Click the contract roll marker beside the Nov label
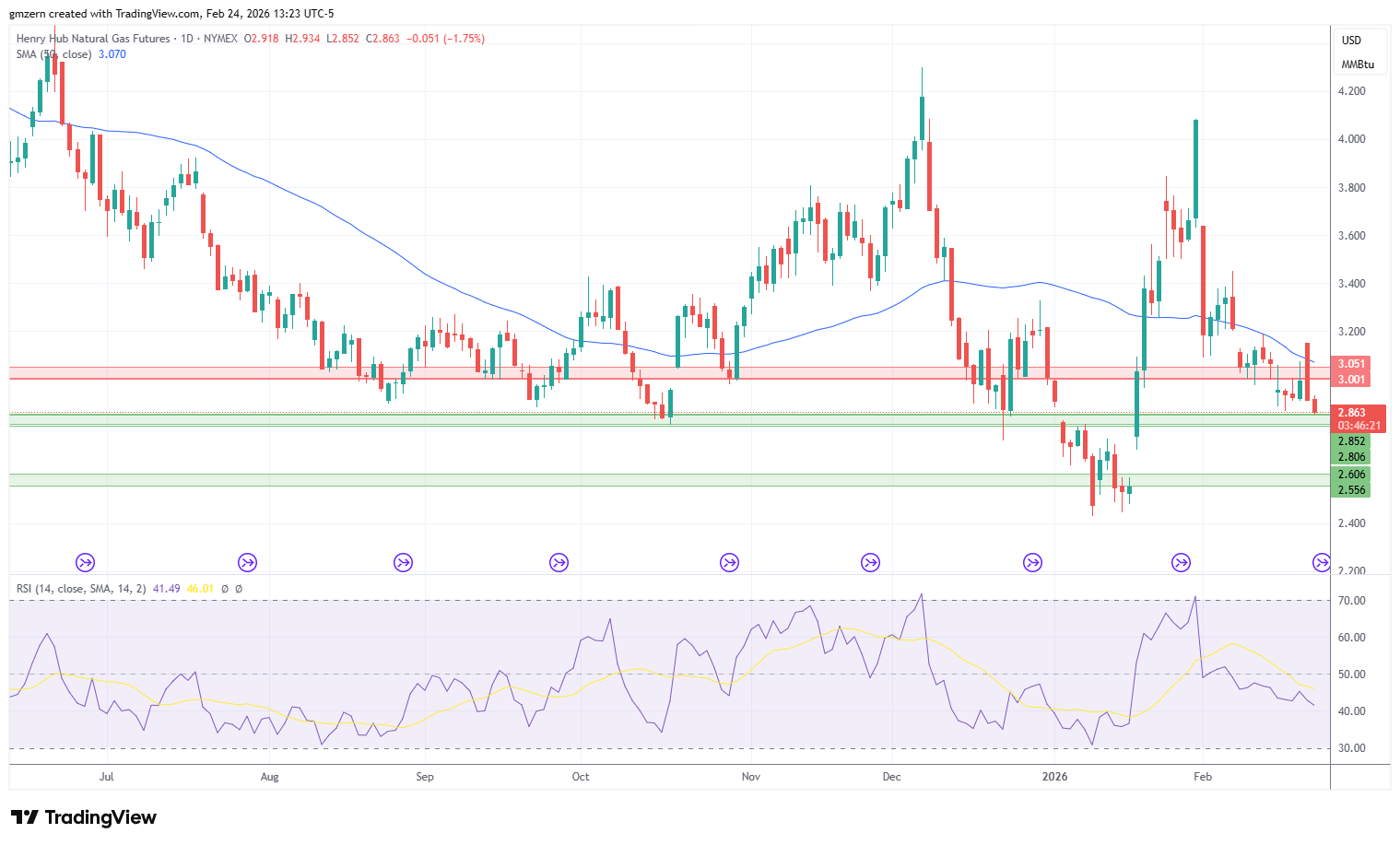The height and width of the screenshot is (845, 1400). [x=729, y=562]
